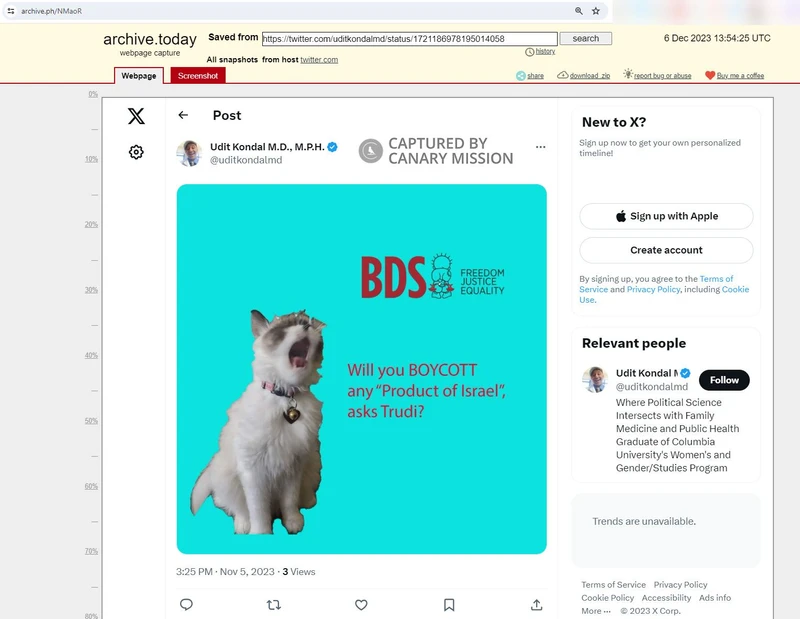Screen dimensions: 800x619
Task: Open the history link
Action: 545,51
